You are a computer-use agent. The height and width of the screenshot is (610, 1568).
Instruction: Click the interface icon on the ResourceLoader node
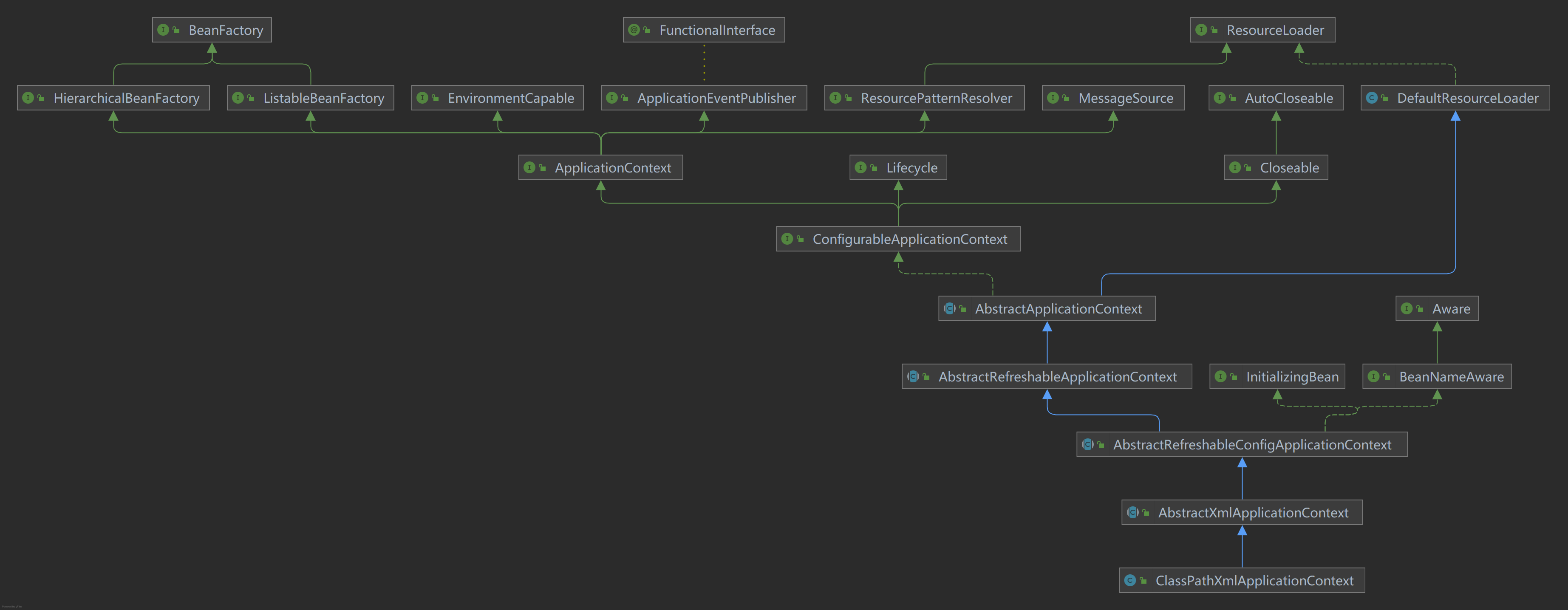(x=1201, y=30)
